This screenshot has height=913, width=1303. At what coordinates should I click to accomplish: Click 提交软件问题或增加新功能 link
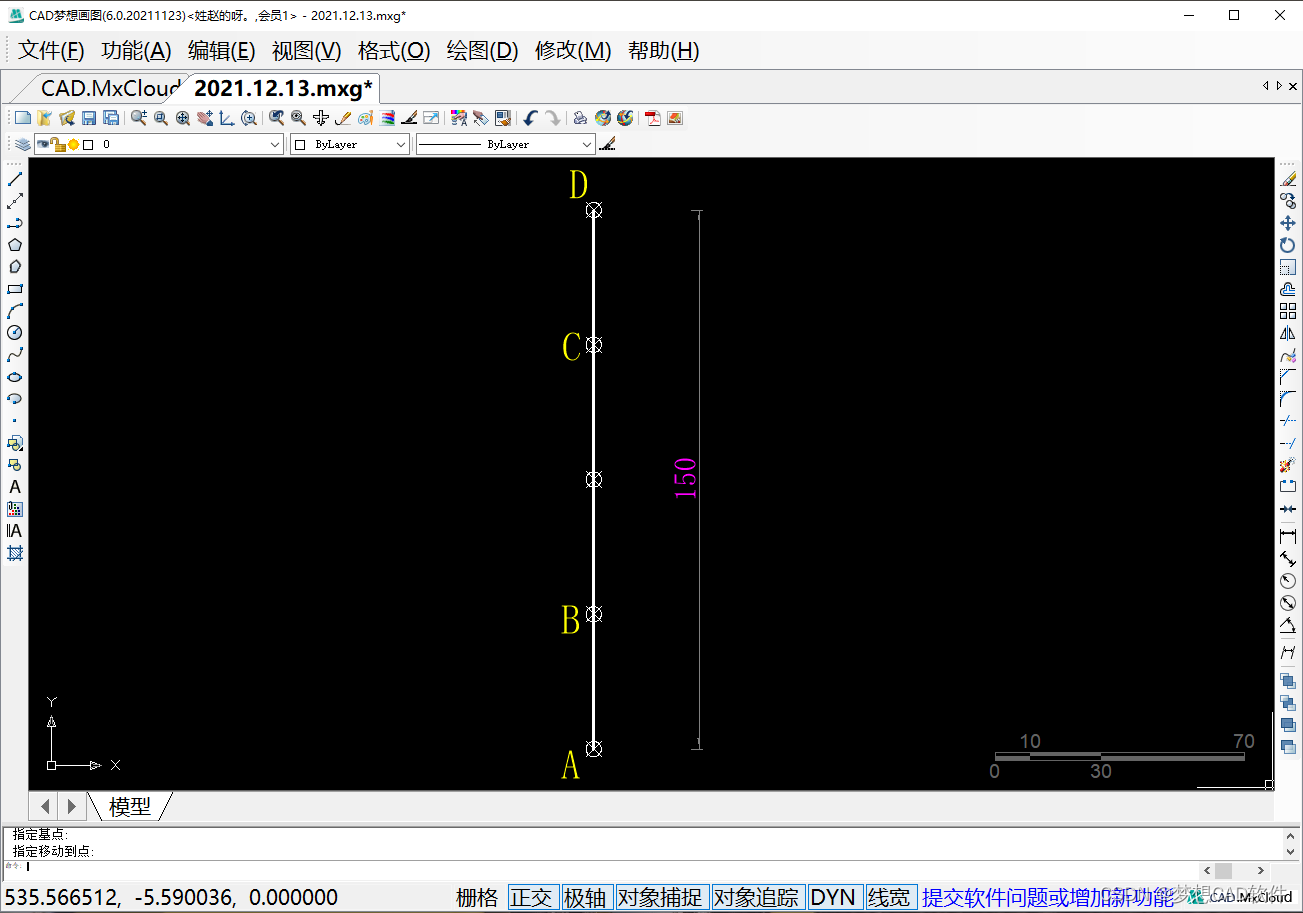tap(1047, 897)
